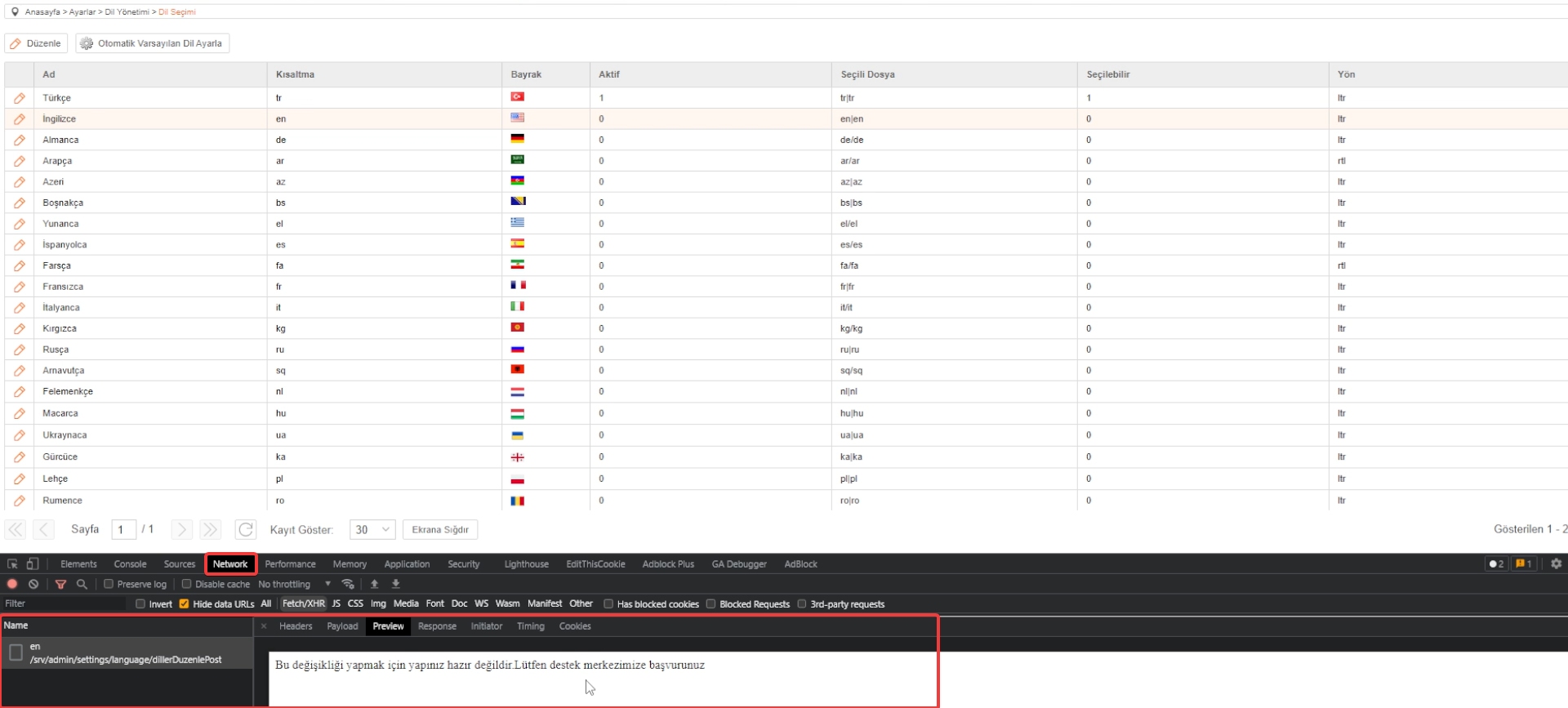This screenshot has width=1568, height=708.
Task: Open network conditions wifi icon
Action: (x=348, y=584)
